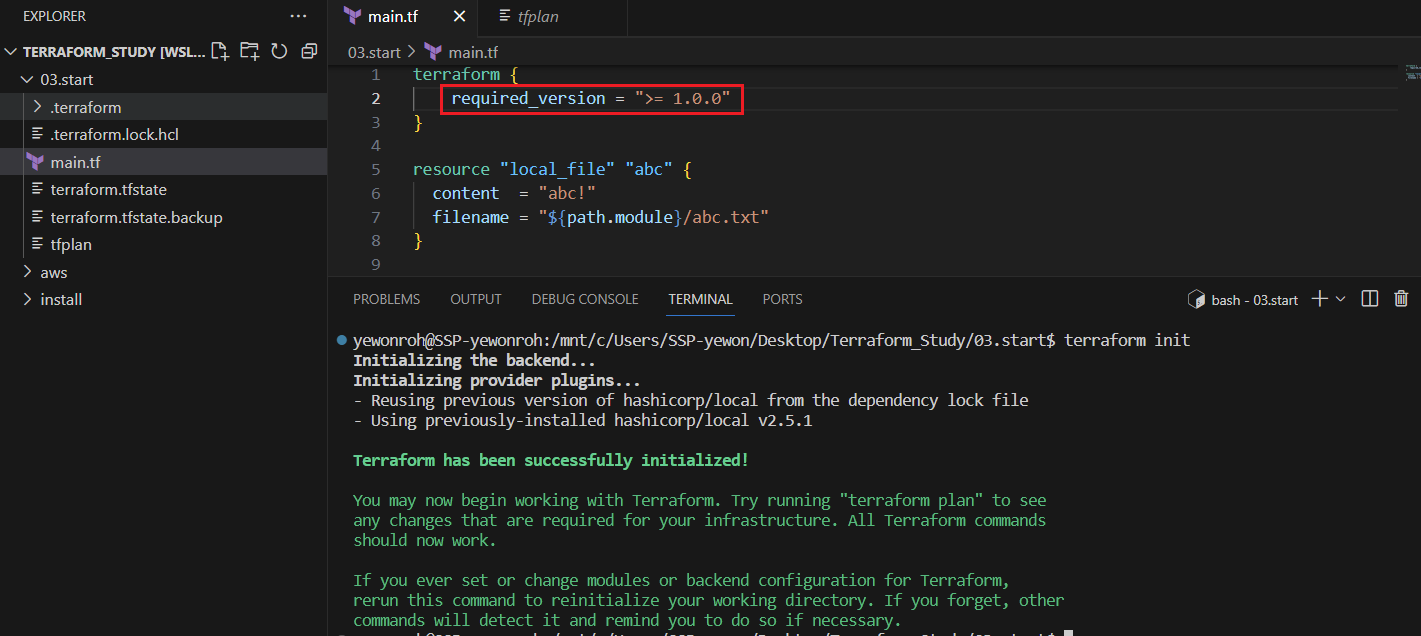Click the bash - 03.start terminal label
This screenshot has width=1421, height=636.
click(x=1255, y=299)
